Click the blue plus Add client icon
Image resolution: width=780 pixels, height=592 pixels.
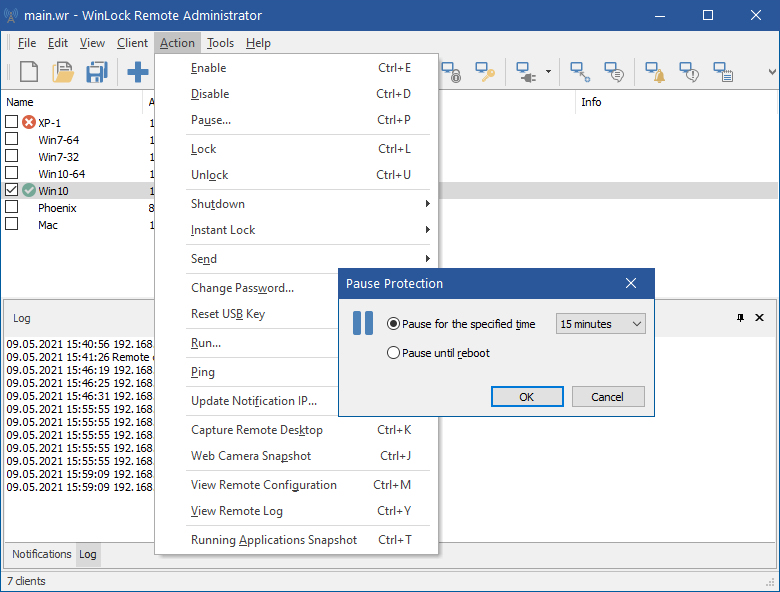coord(137,72)
